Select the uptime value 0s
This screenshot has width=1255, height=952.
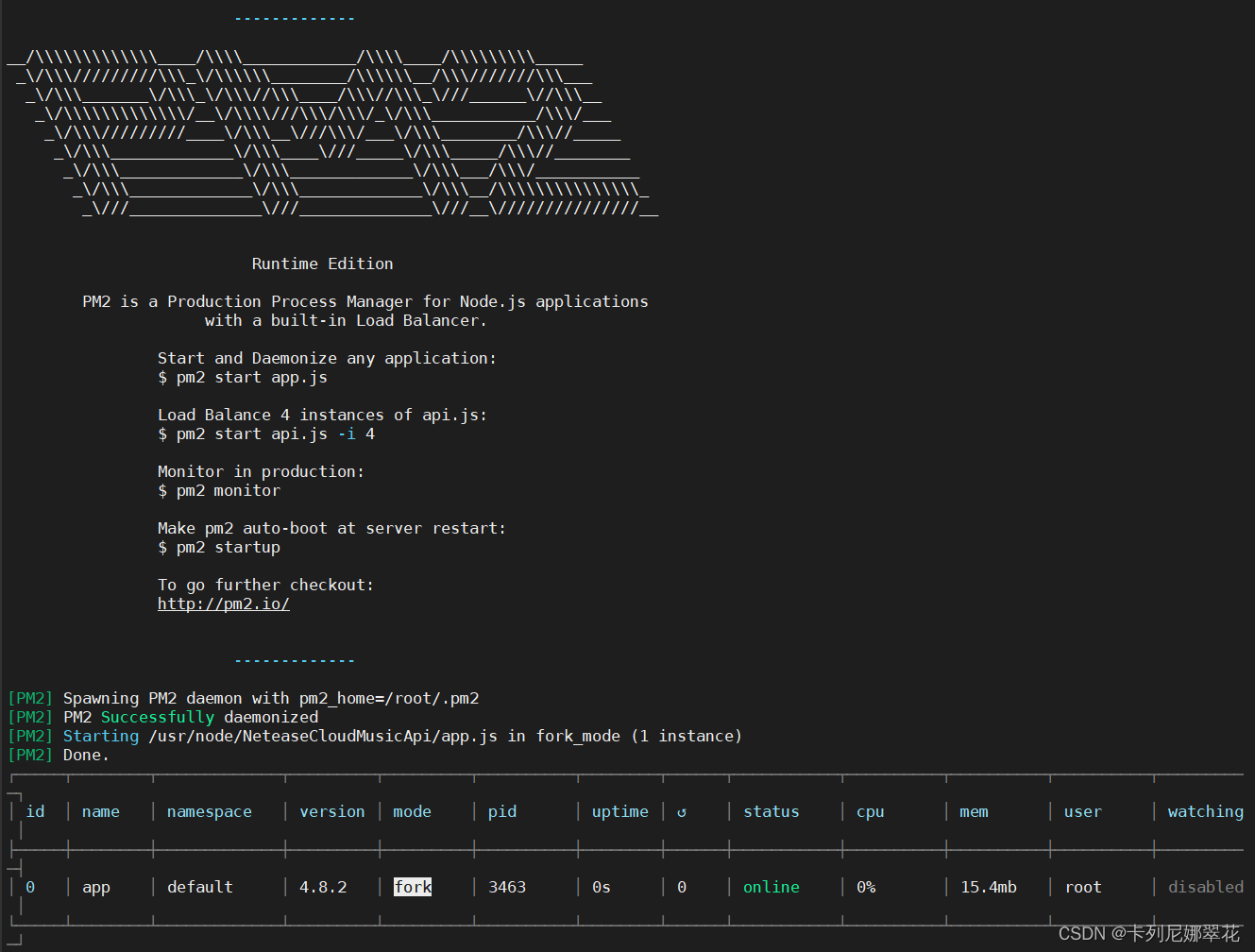602,887
